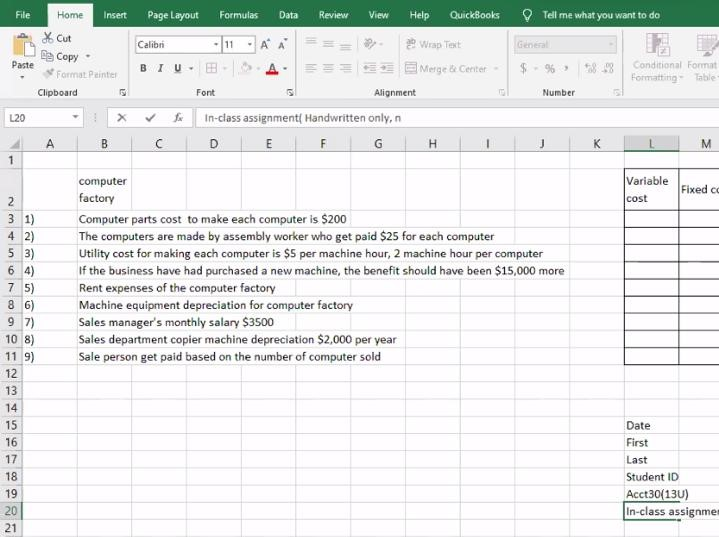719x537 pixels.
Task: Open the Alignment dialog launcher
Action: coord(502,93)
